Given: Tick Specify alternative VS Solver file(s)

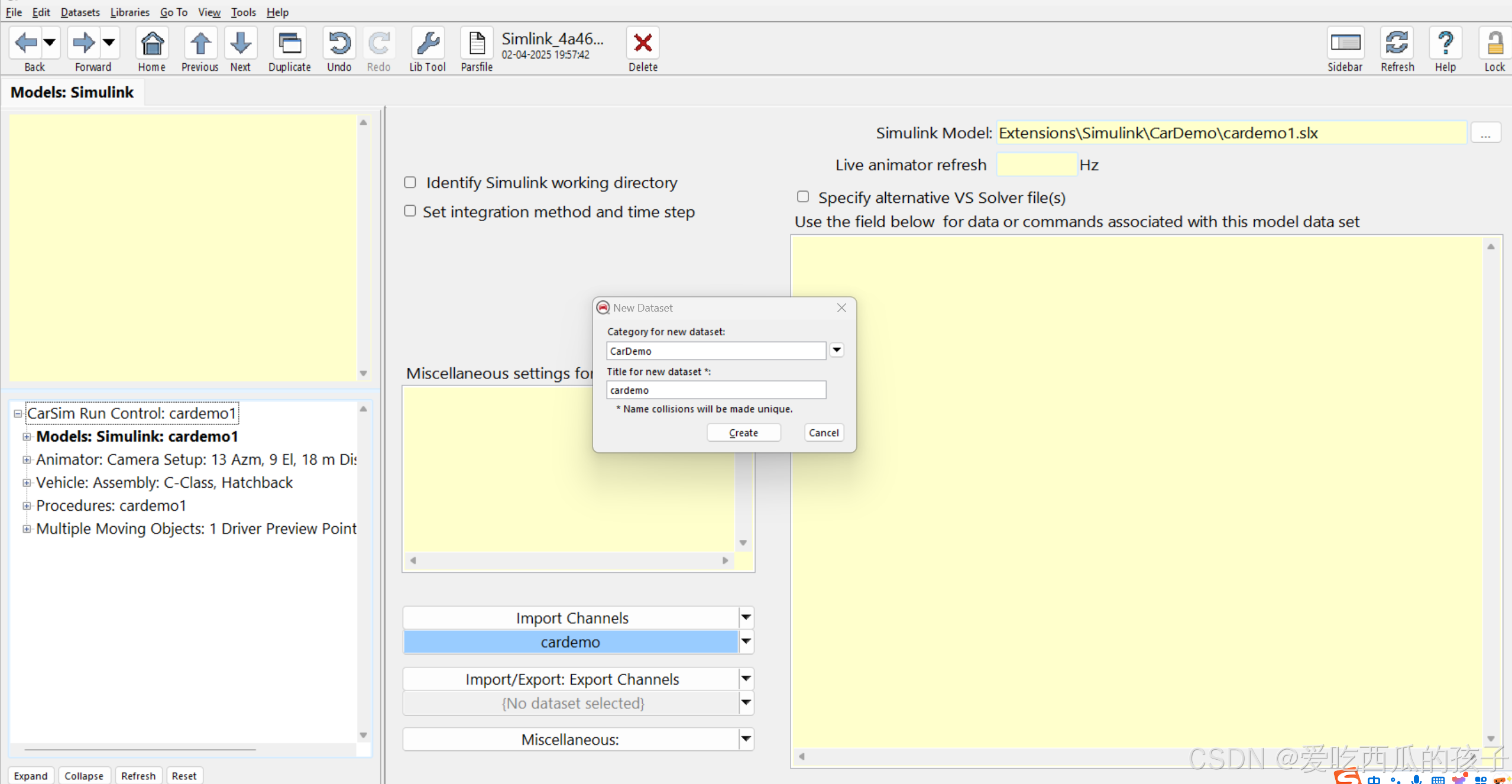Looking at the screenshot, I should click(802, 196).
